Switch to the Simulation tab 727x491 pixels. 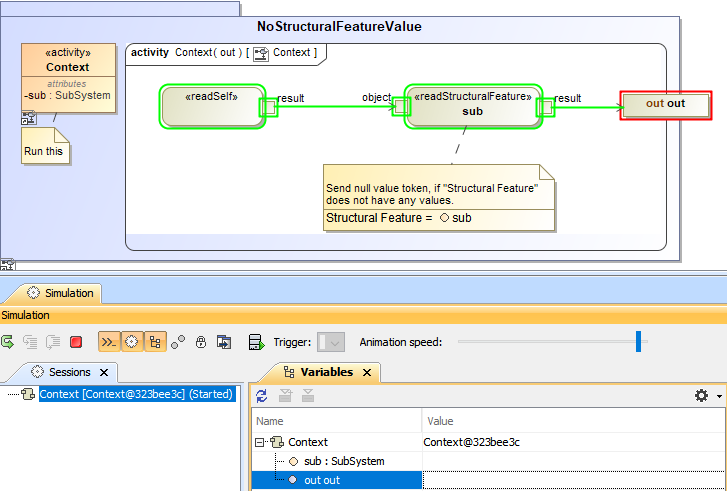click(59, 293)
